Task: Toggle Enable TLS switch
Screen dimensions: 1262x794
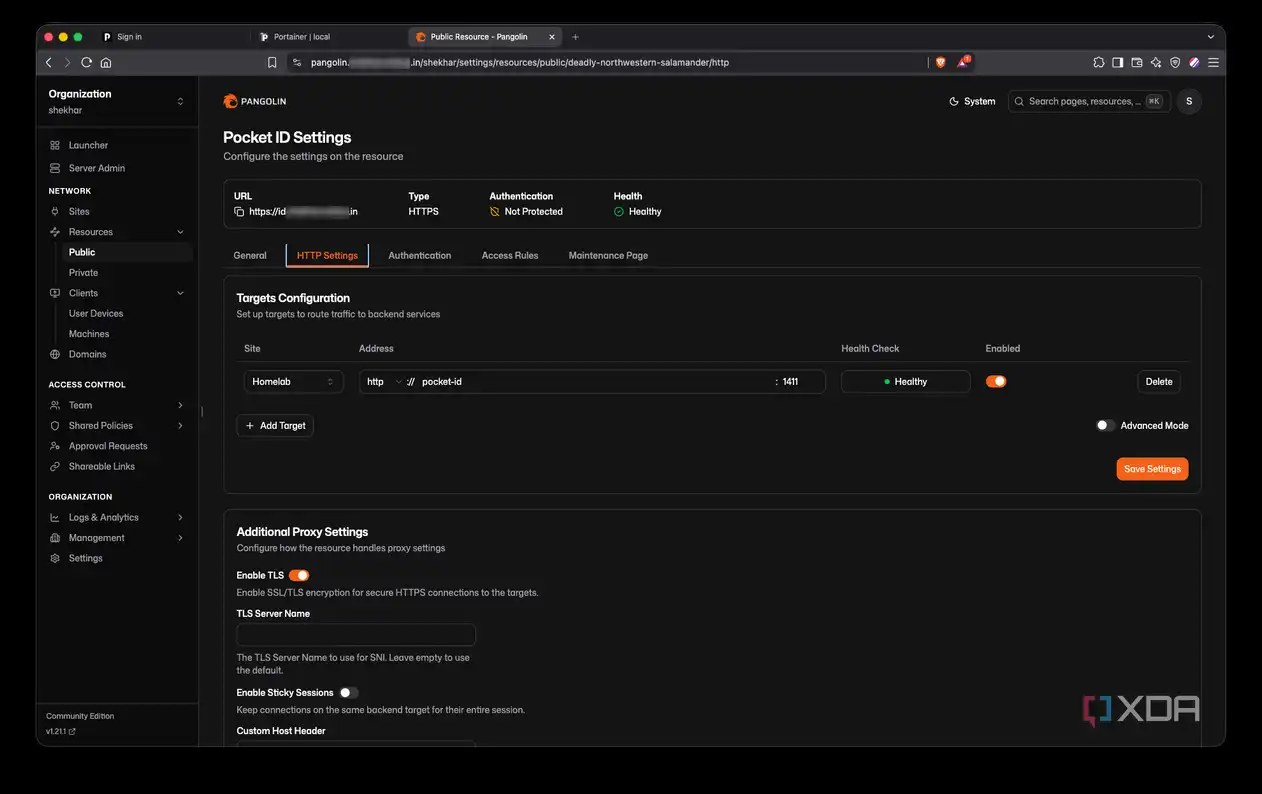Action: click(299, 575)
